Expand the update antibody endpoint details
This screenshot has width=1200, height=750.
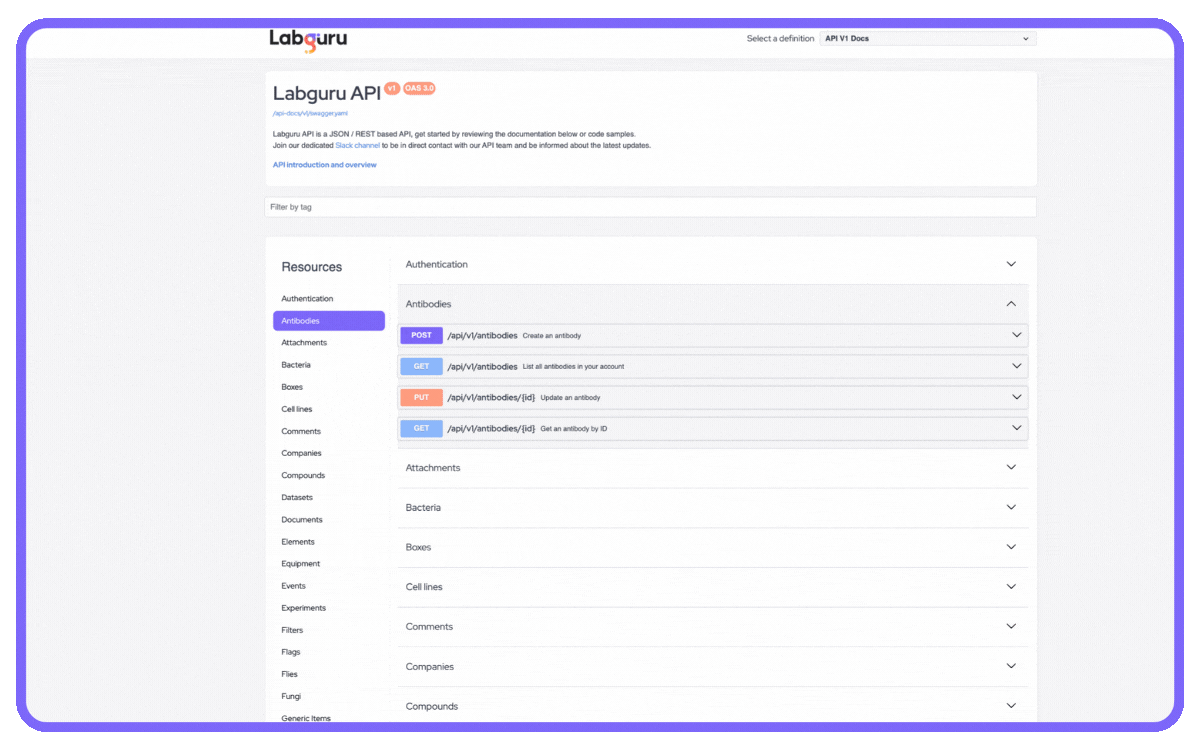(x=1017, y=397)
